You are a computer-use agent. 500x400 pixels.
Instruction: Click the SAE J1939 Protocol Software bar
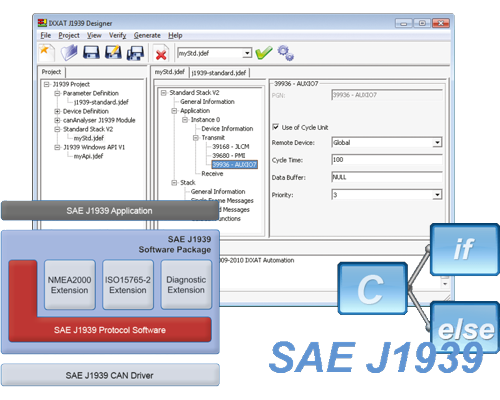(x=110, y=330)
